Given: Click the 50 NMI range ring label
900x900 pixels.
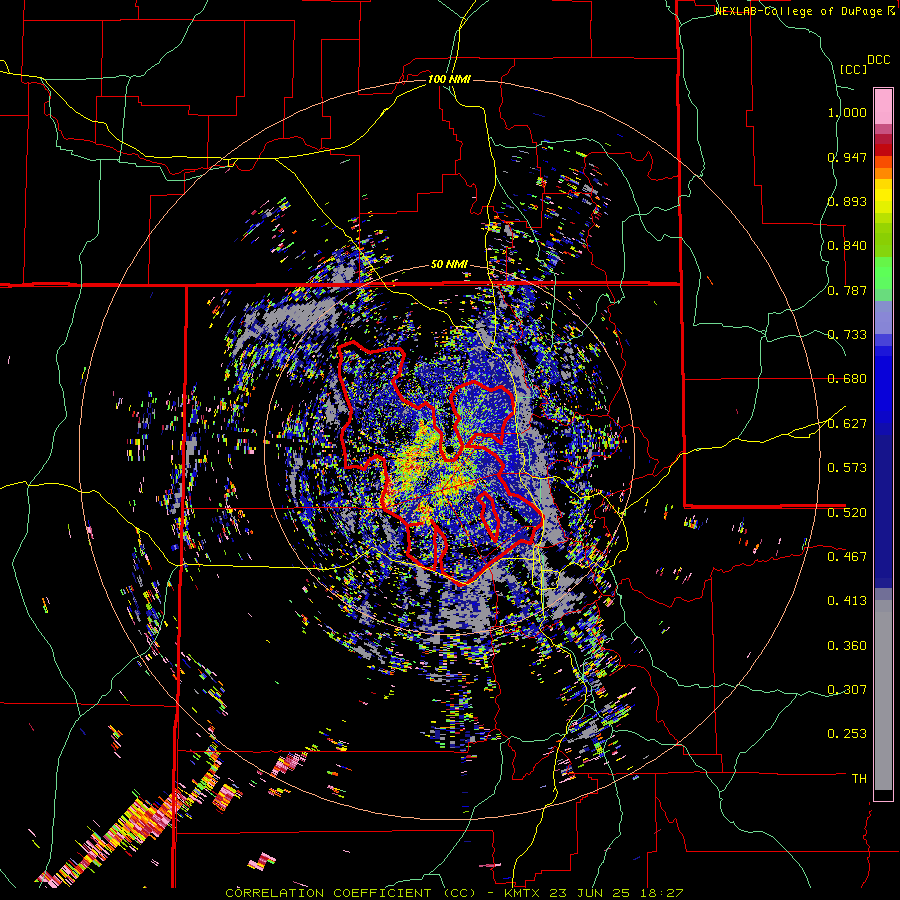Looking at the screenshot, I should point(449,265).
